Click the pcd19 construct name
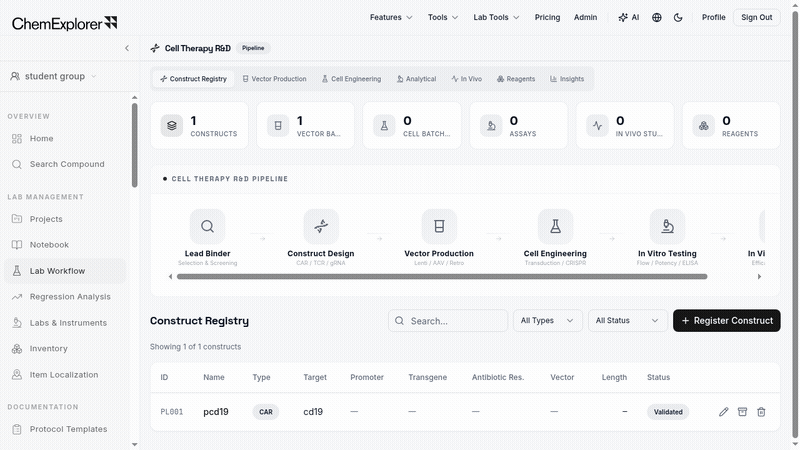 tap(216, 412)
